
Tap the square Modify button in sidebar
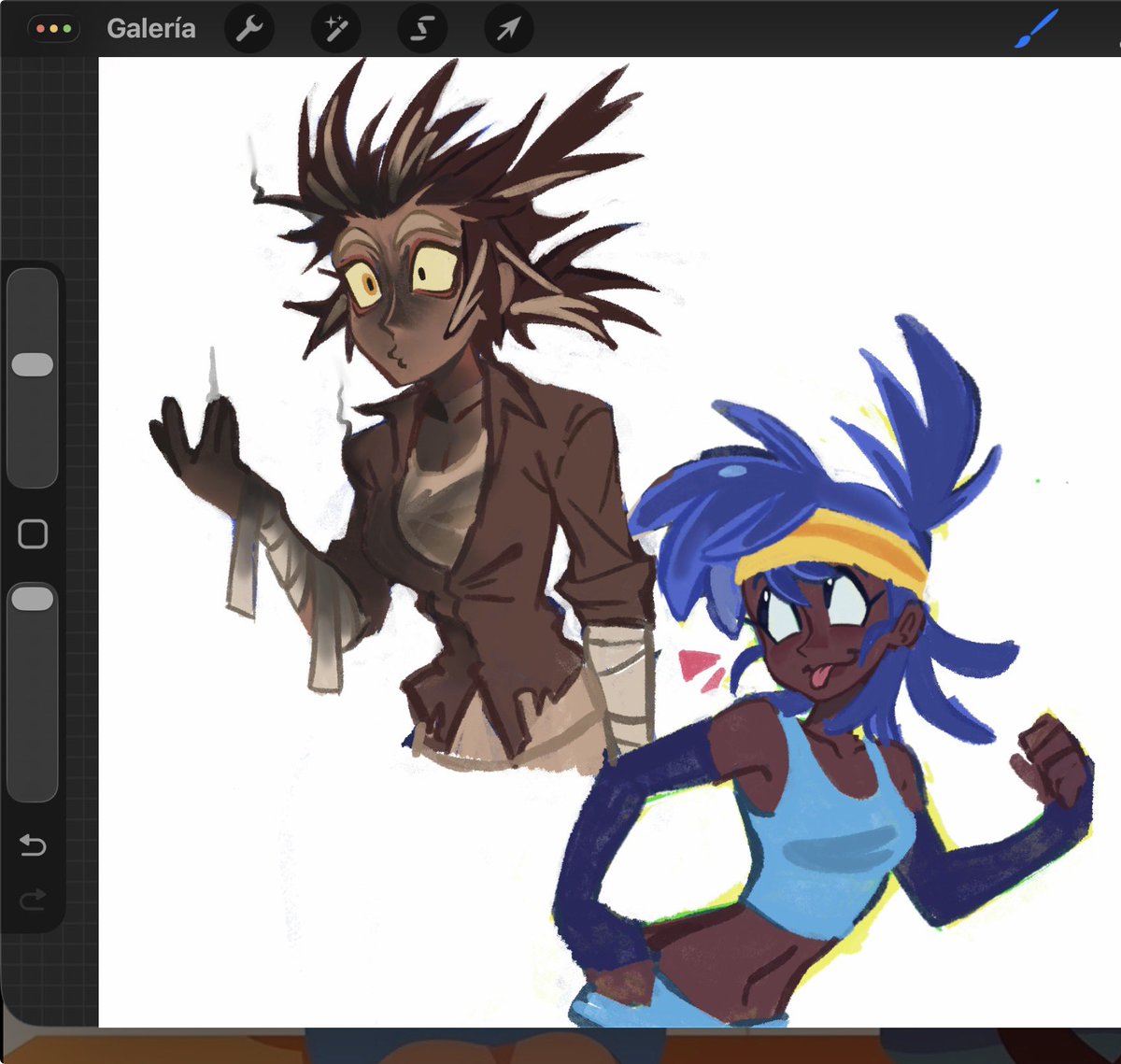pos(33,534)
